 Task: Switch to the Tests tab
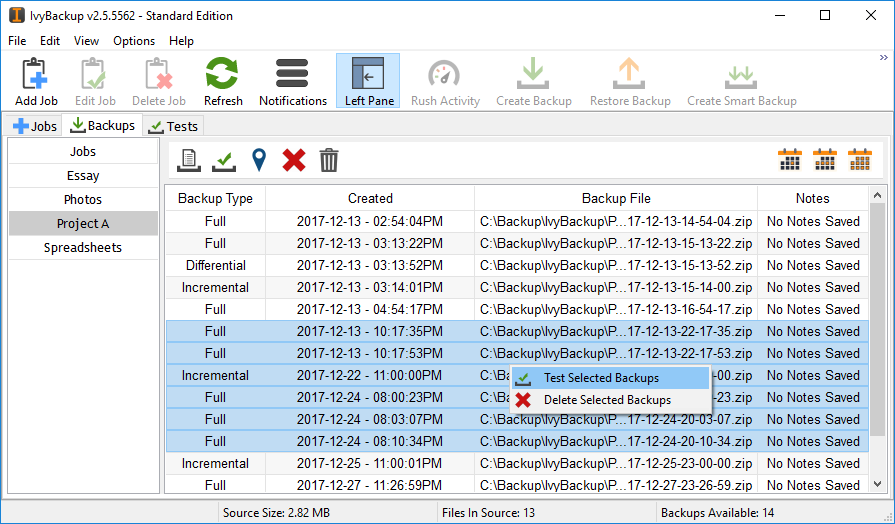(x=173, y=126)
